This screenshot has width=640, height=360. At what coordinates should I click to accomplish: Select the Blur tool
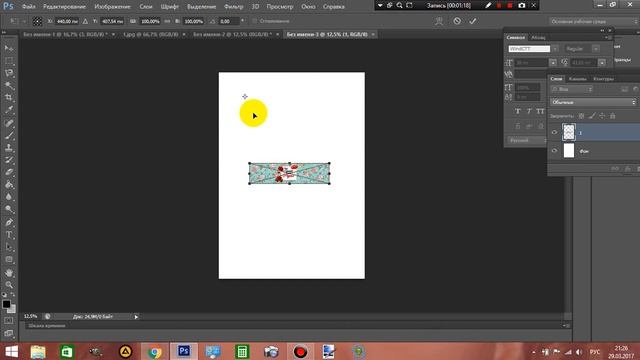tap(9, 197)
